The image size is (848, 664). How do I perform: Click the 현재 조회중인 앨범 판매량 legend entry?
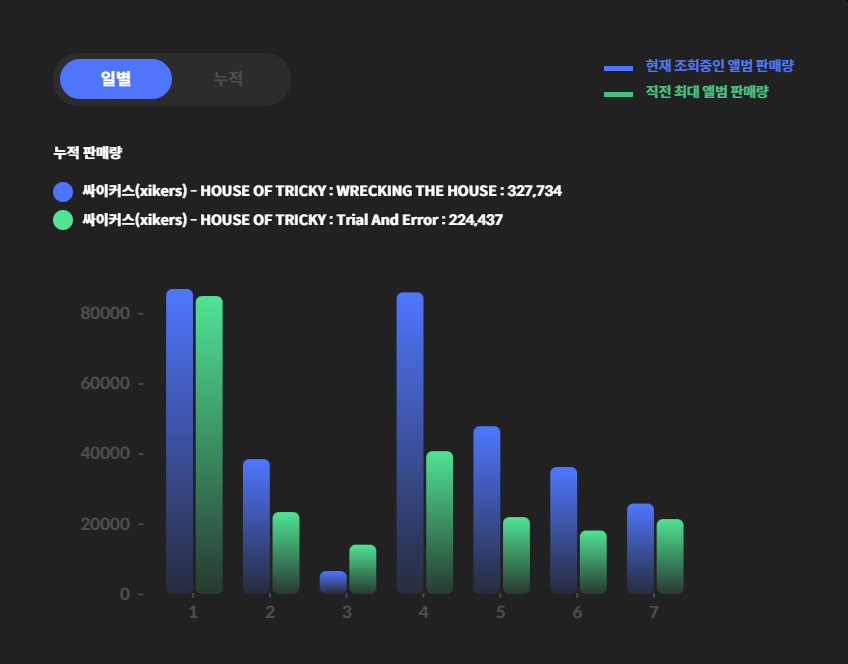(719, 66)
